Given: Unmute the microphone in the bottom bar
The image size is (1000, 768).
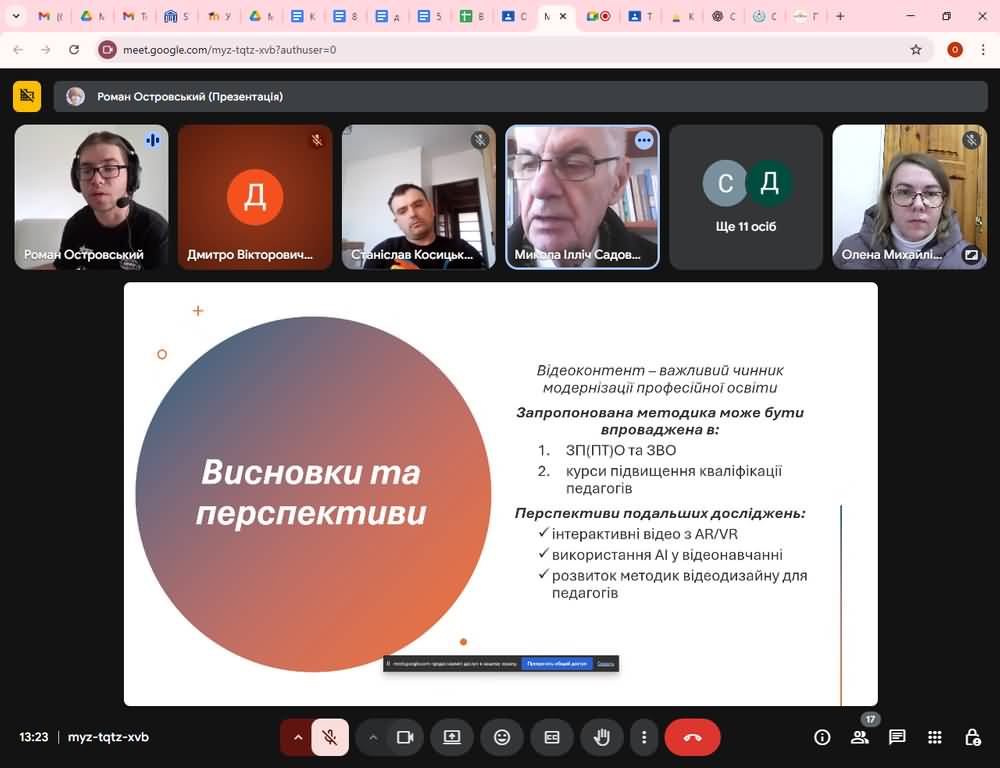Looking at the screenshot, I should click(329, 737).
